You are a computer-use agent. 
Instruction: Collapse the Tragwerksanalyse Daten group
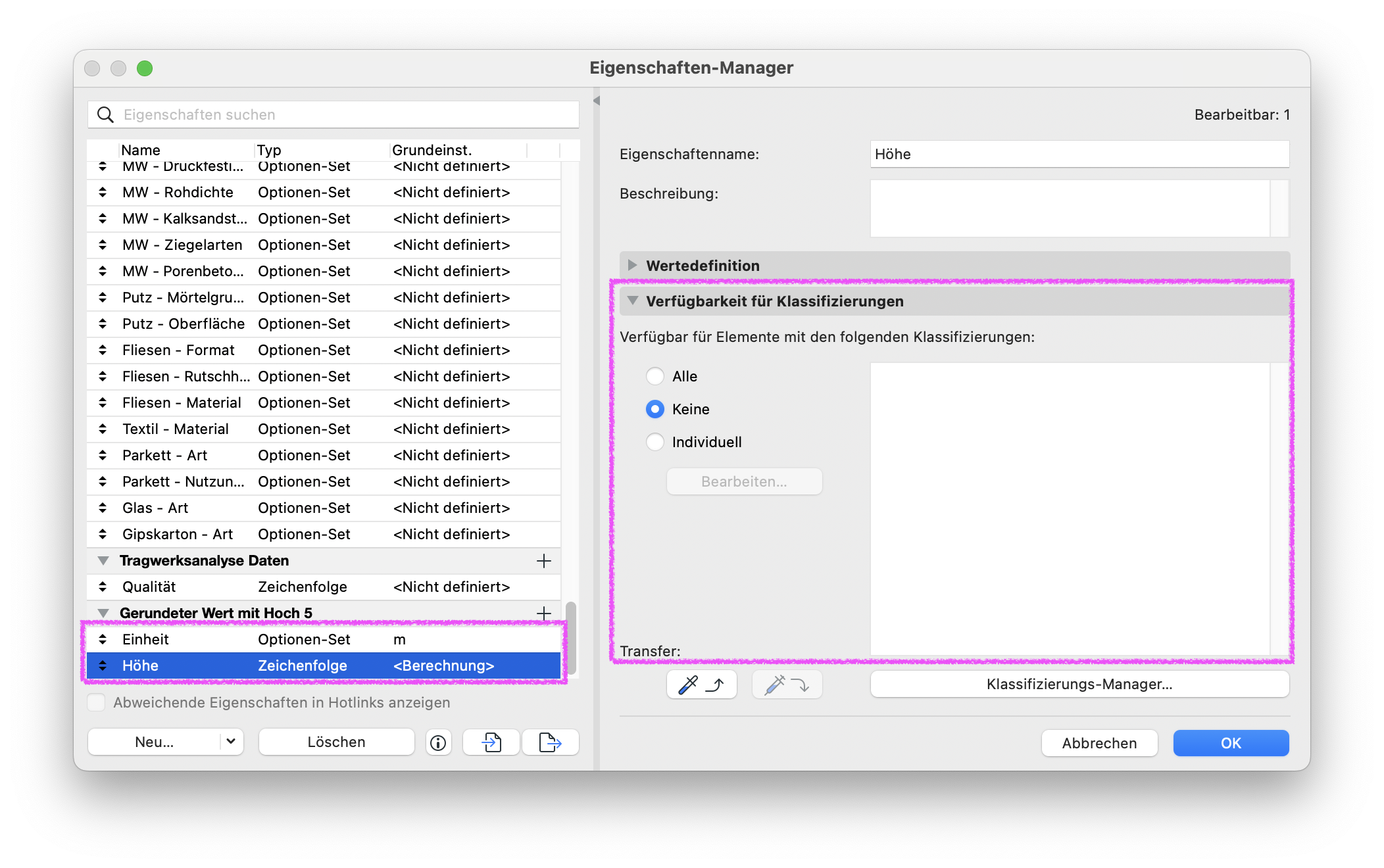click(x=103, y=561)
